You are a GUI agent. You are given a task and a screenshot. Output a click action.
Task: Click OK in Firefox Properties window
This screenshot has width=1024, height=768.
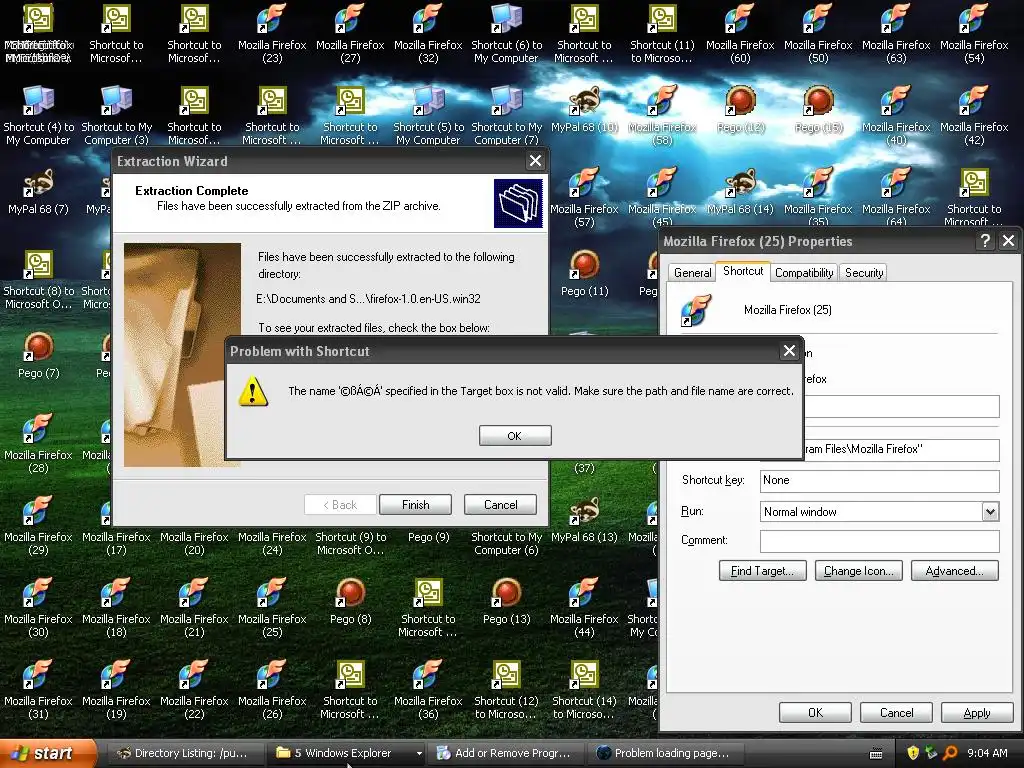coord(815,712)
